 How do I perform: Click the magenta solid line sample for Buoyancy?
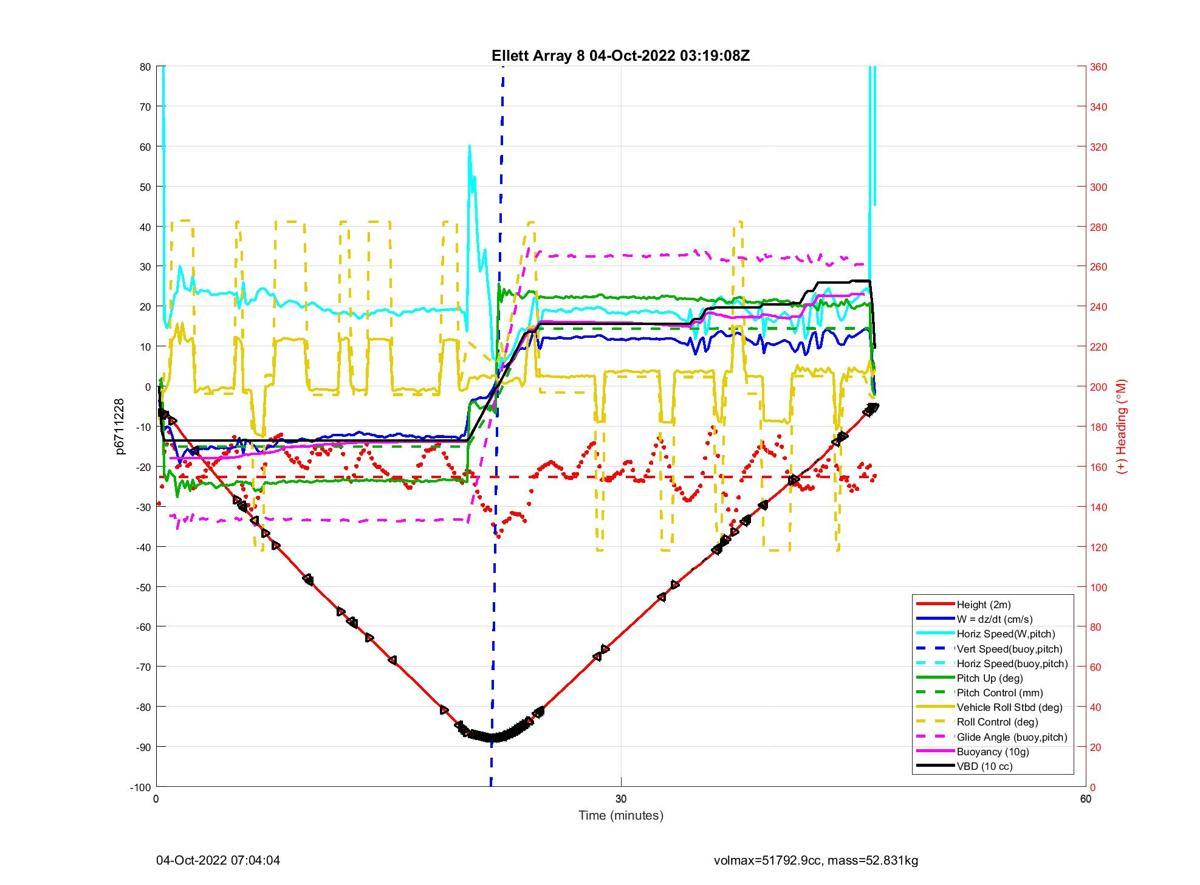(x=935, y=751)
